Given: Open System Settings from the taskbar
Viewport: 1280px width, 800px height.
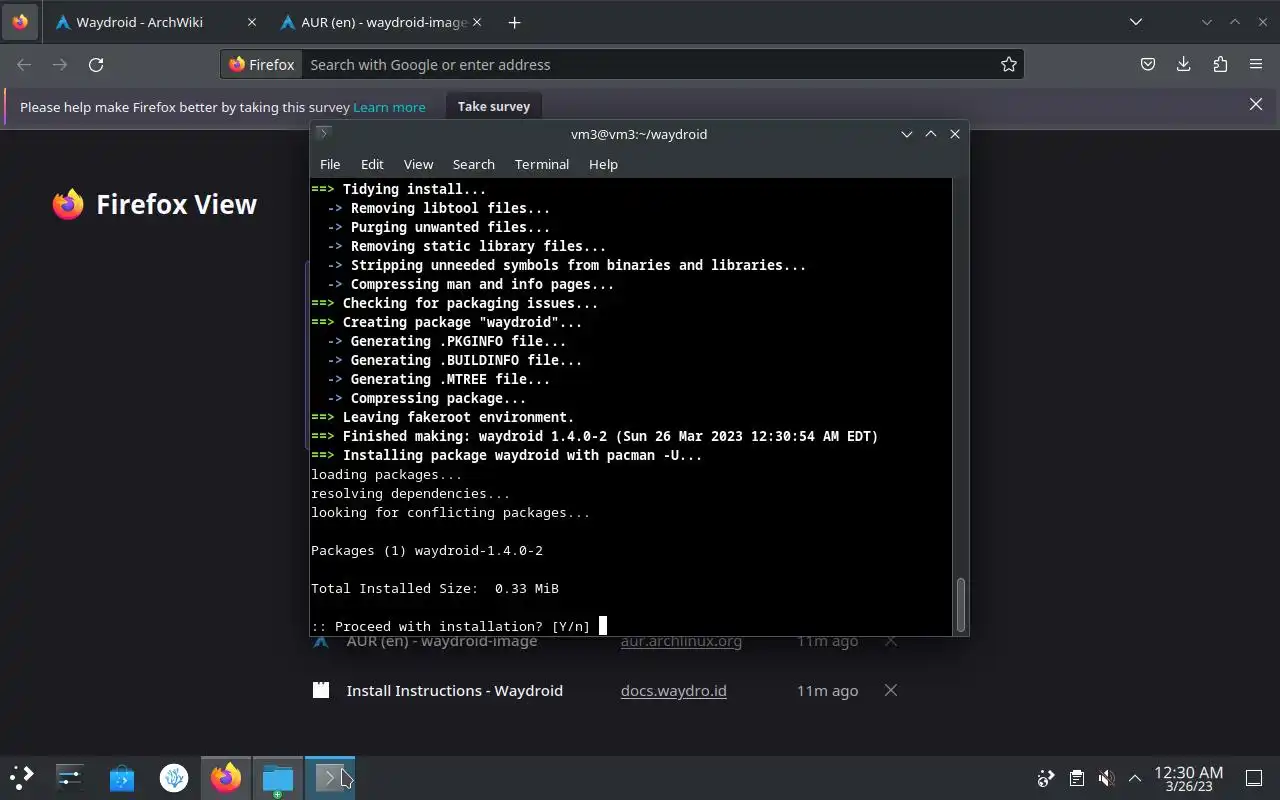Looking at the screenshot, I should (x=69, y=777).
